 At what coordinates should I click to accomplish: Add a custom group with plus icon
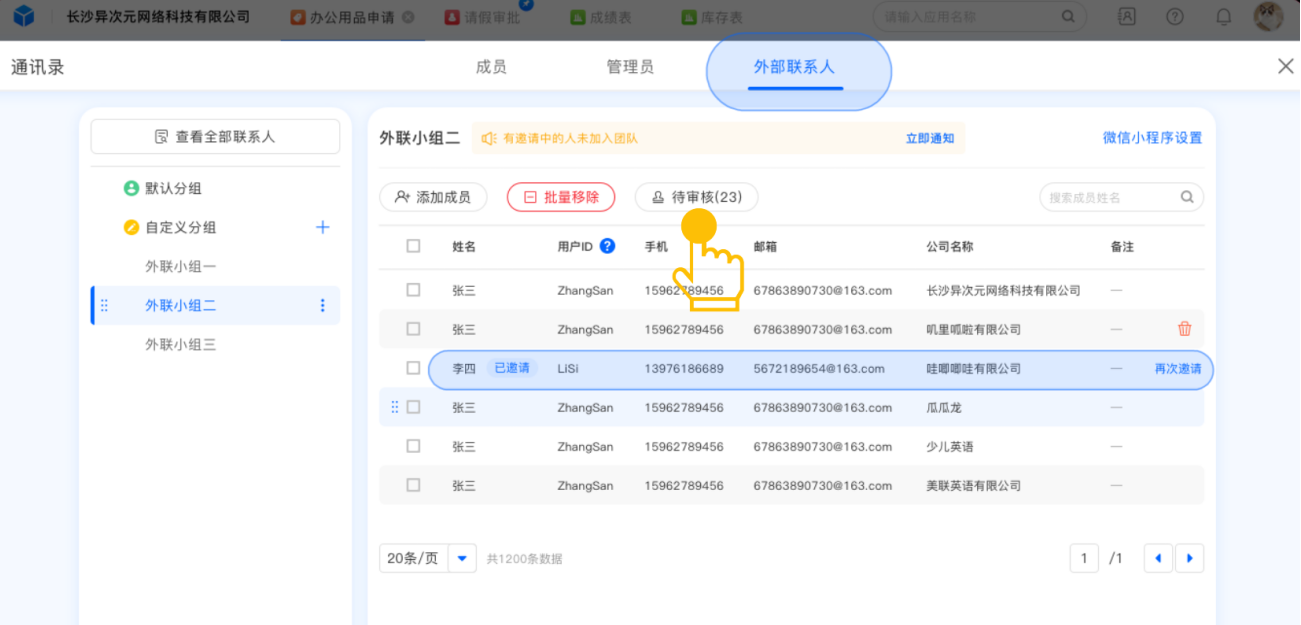click(x=322, y=227)
